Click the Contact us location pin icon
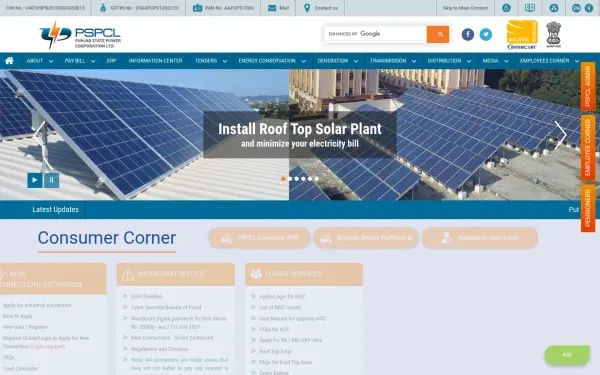The image size is (600, 375). click(x=307, y=8)
